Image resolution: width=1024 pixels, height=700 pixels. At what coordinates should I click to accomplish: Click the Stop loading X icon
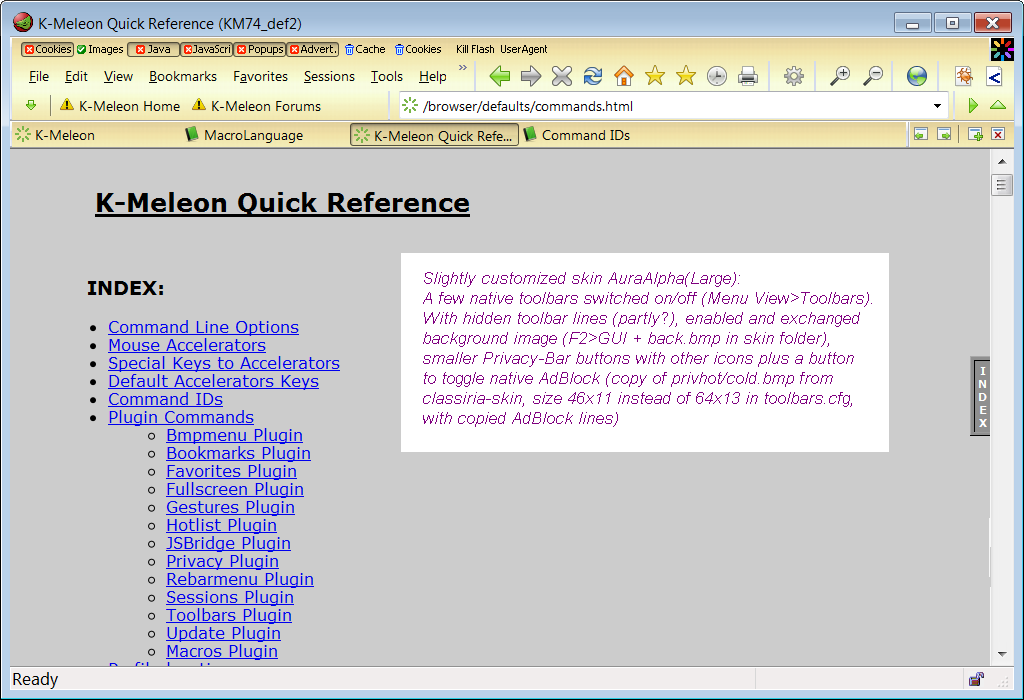[562, 76]
